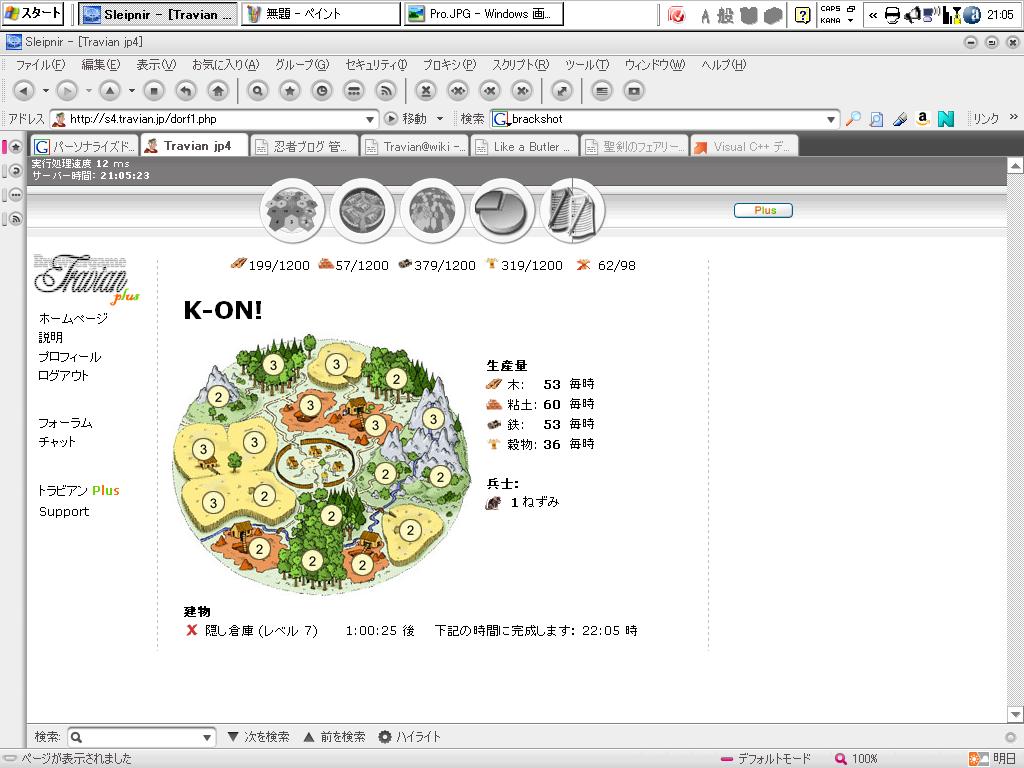This screenshot has height=768, width=1024.
Task: Open the Back button history dropdown arrow
Action: pos(46,91)
